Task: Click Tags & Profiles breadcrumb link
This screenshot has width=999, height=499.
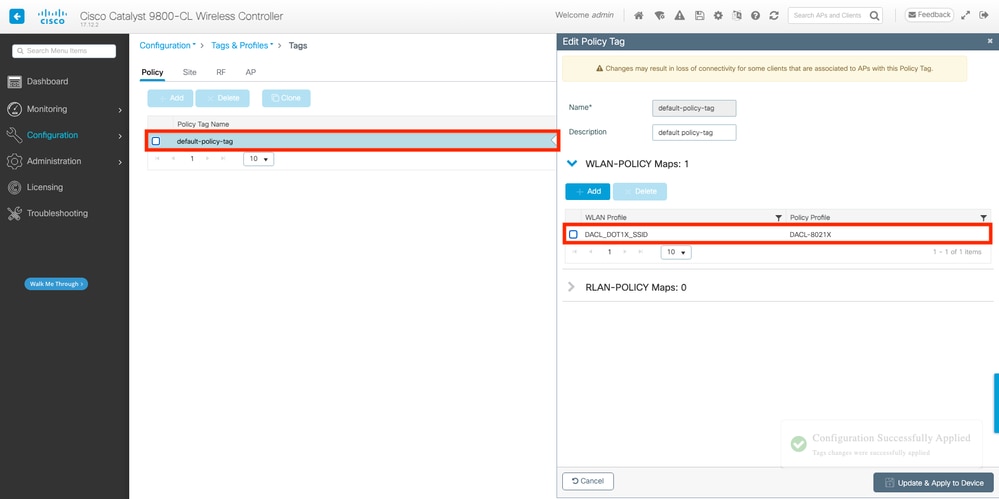Action: tap(240, 45)
